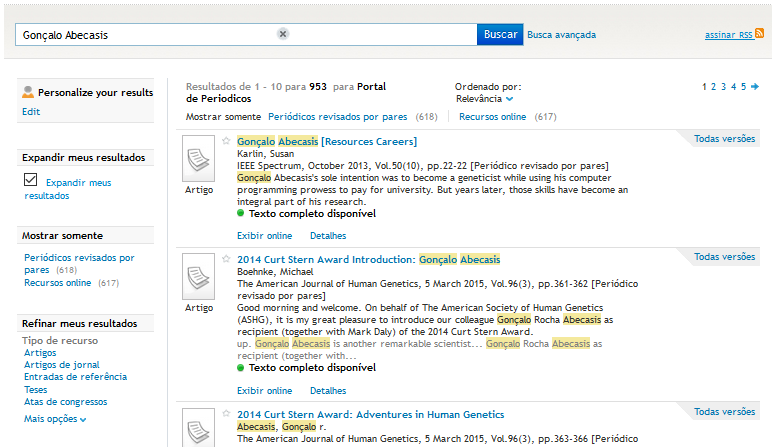
Task: Filter by Periódicos revisados por pares in sidebar
Action: click(x=79, y=264)
